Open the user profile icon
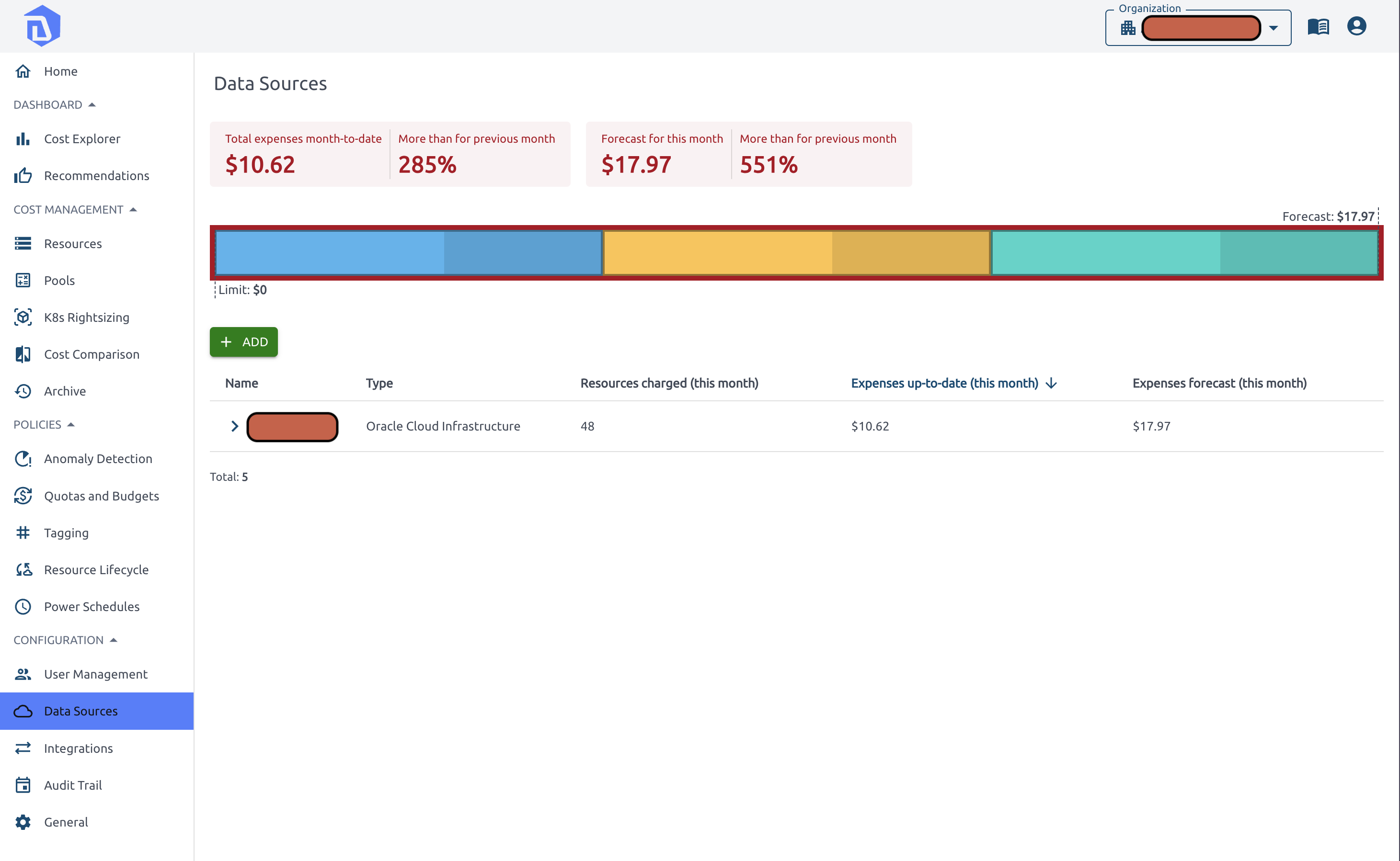This screenshot has width=1400, height=861. (x=1356, y=26)
